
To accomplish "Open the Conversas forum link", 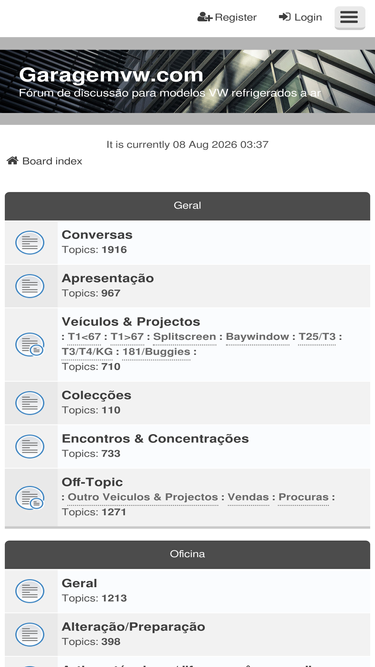I will pos(97,235).
